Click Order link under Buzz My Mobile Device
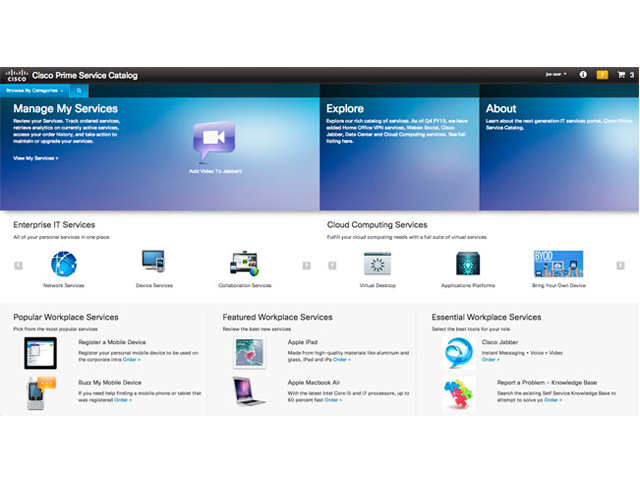640x480 pixels. tap(123, 400)
